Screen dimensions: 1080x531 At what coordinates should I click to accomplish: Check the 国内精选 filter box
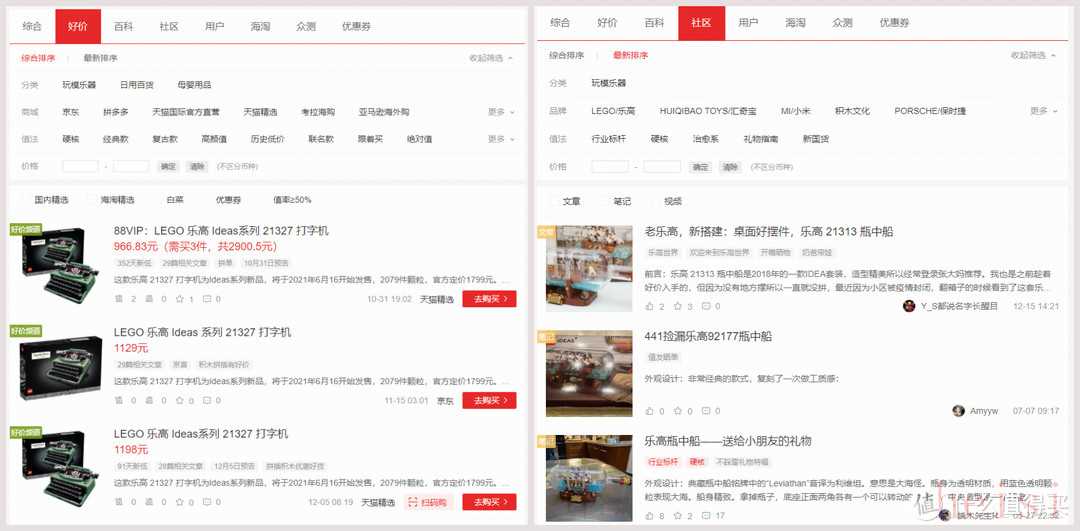tap(27, 200)
